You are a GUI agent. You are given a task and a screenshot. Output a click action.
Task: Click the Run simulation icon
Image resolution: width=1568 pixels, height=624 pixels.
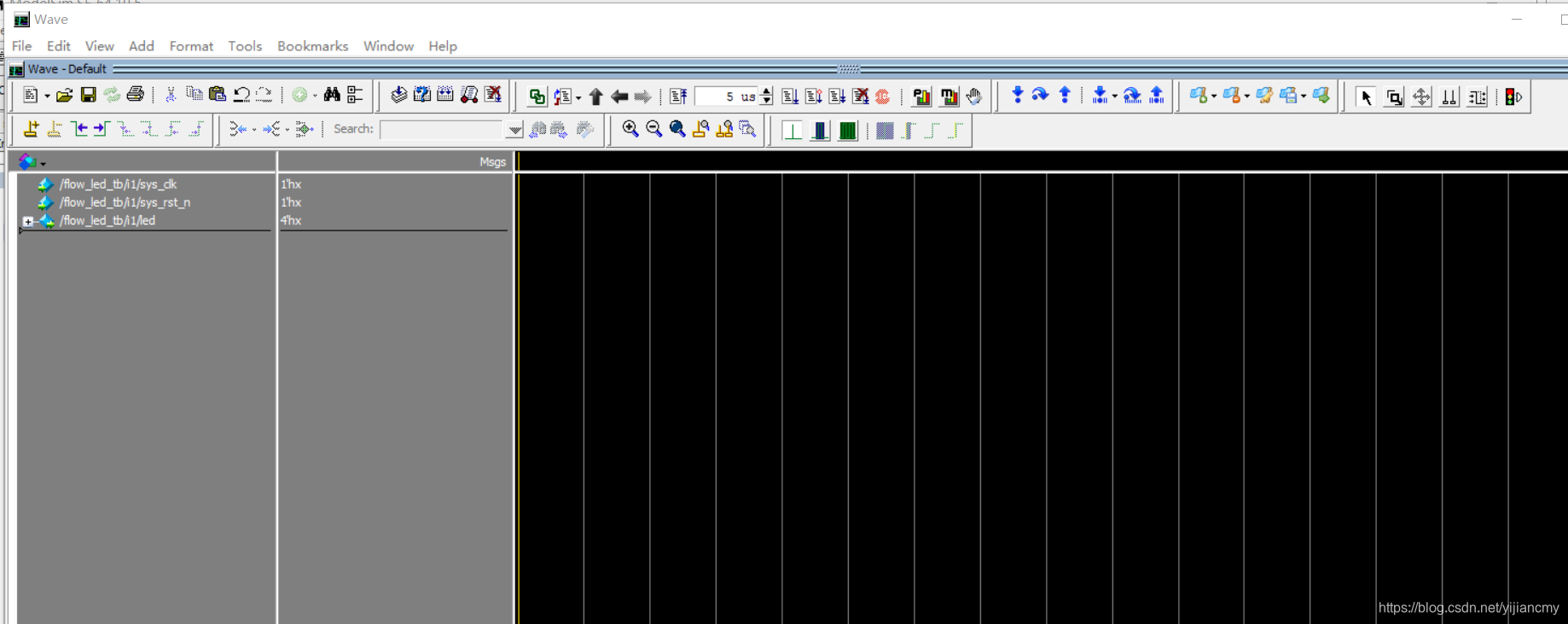790,96
